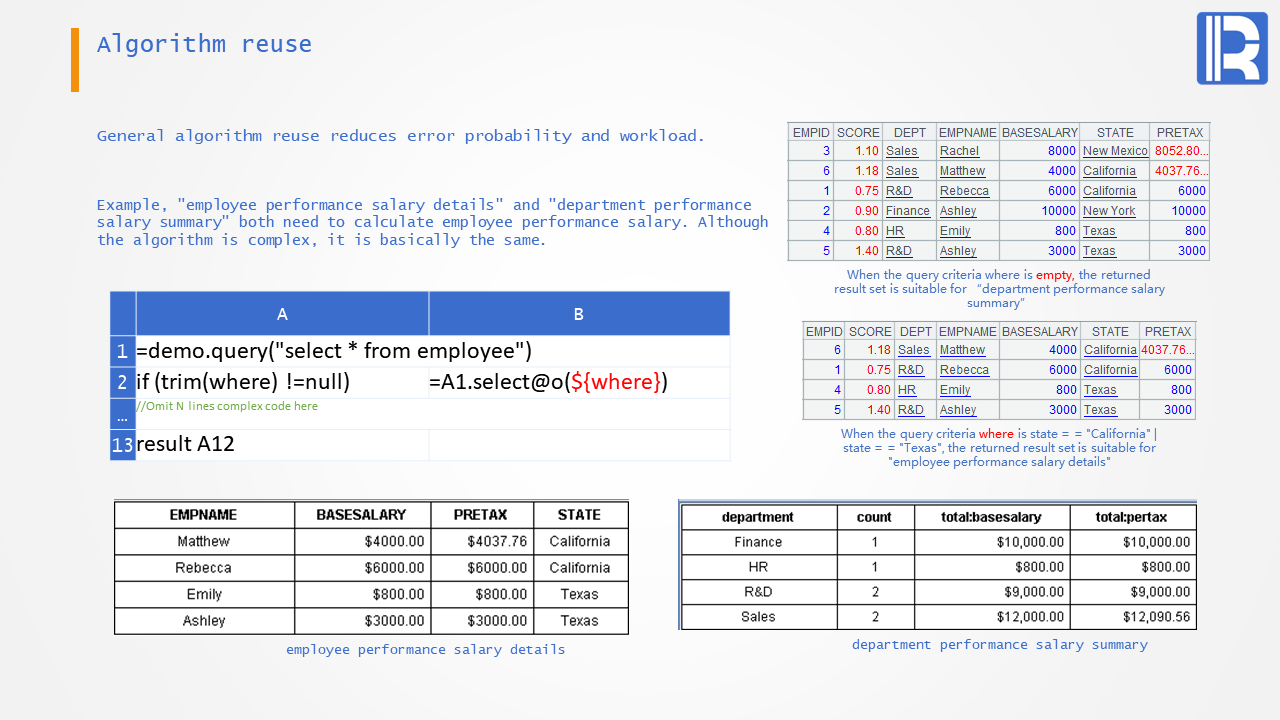Select the Matthew row in details report

click(x=371, y=541)
